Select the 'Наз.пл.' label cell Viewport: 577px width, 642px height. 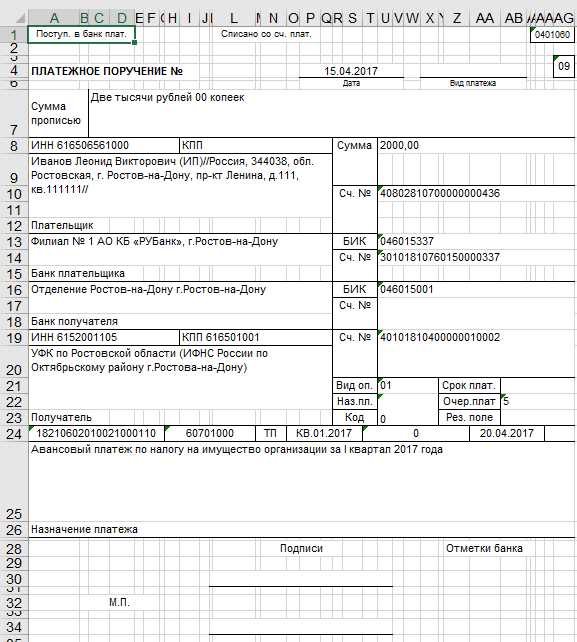tap(355, 401)
